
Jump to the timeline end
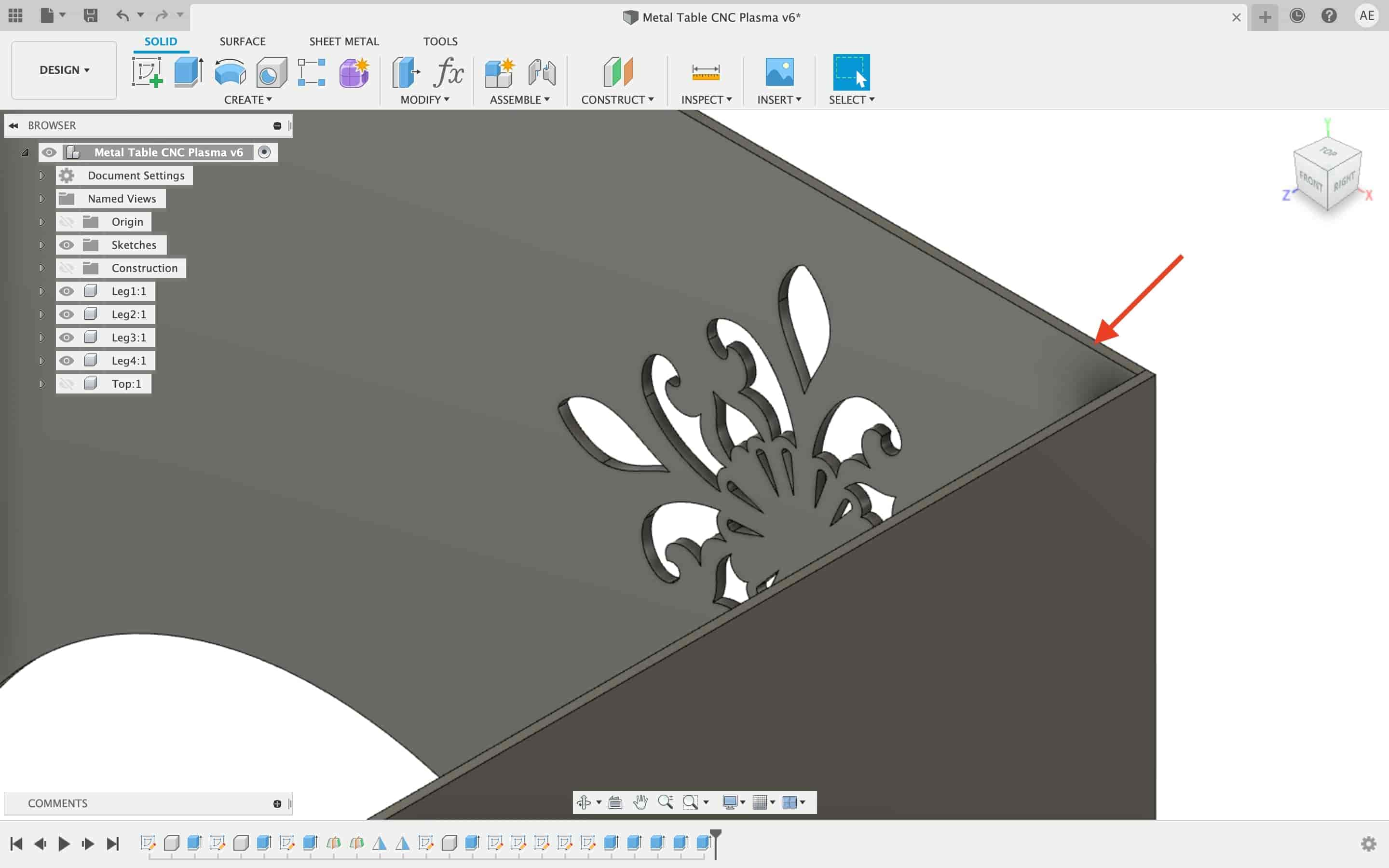[112, 843]
